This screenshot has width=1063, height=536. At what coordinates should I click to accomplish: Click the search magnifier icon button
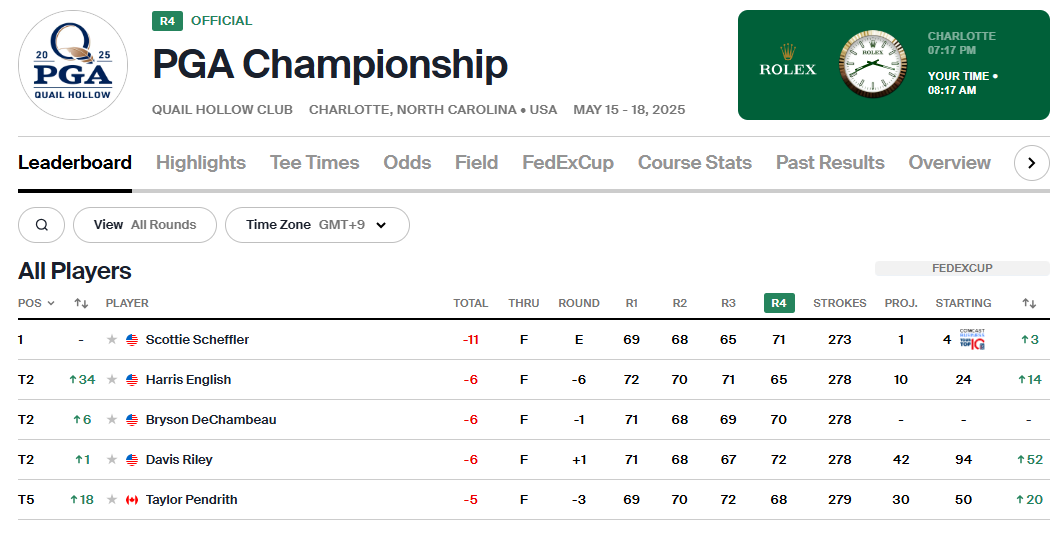coord(41,225)
